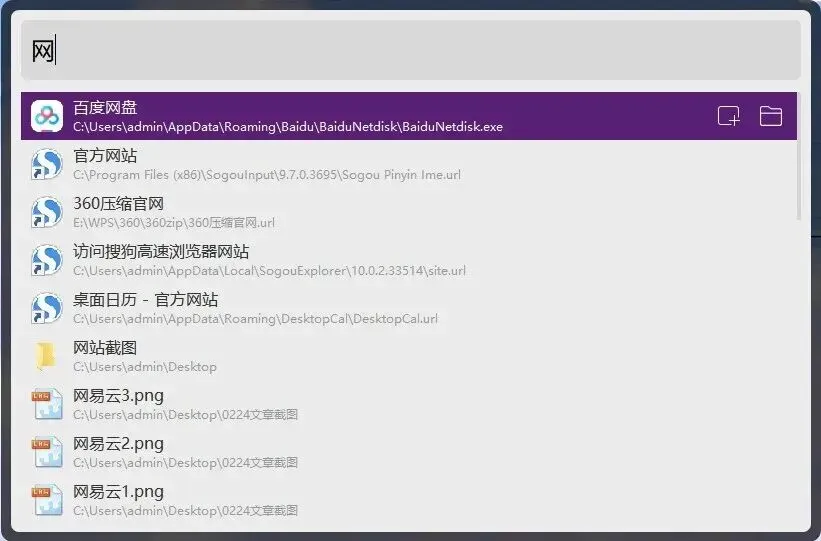Click the window-plus action icon in 百度网盘 row
Screen dimensions: 821x541
point(729,116)
